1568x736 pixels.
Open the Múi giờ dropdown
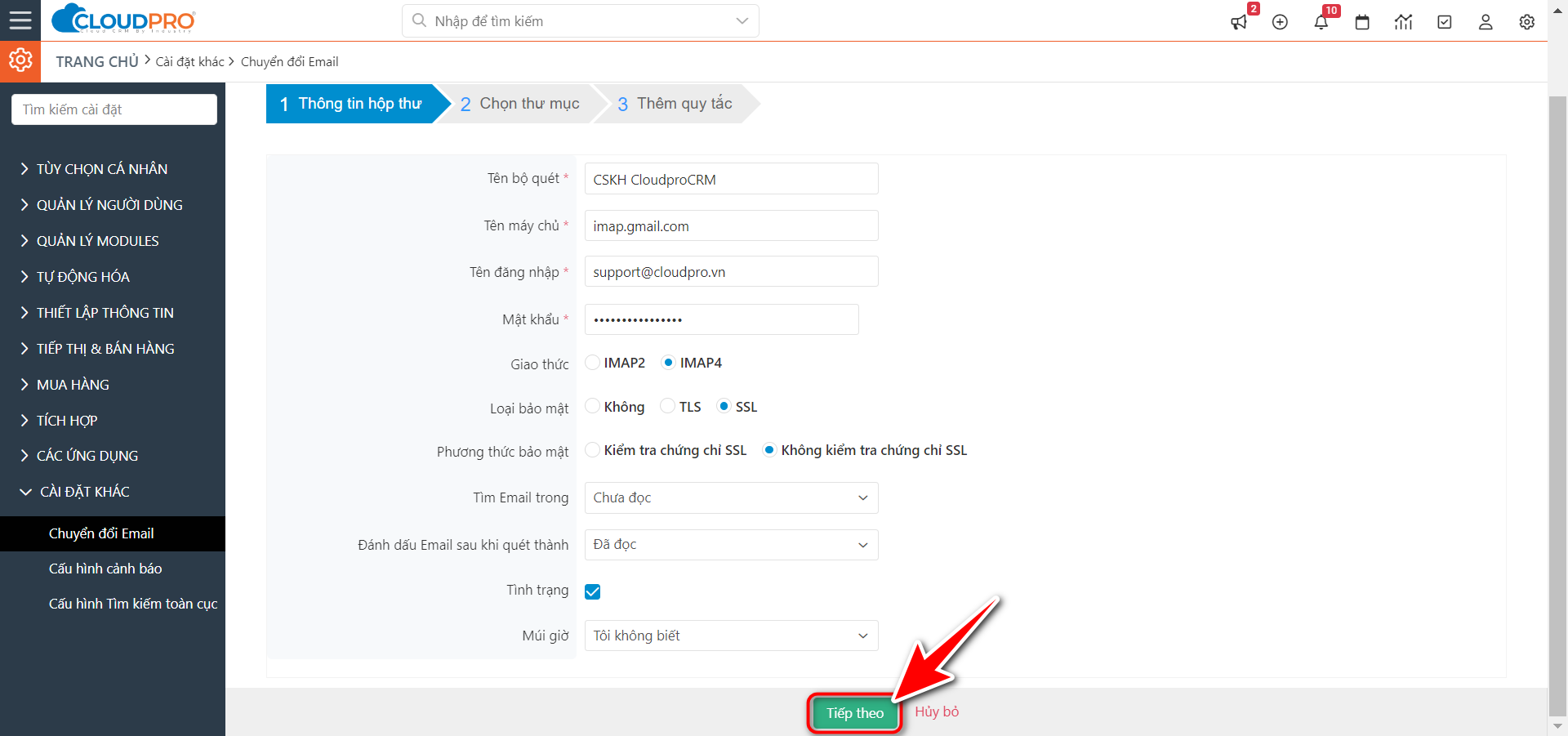[732, 636]
